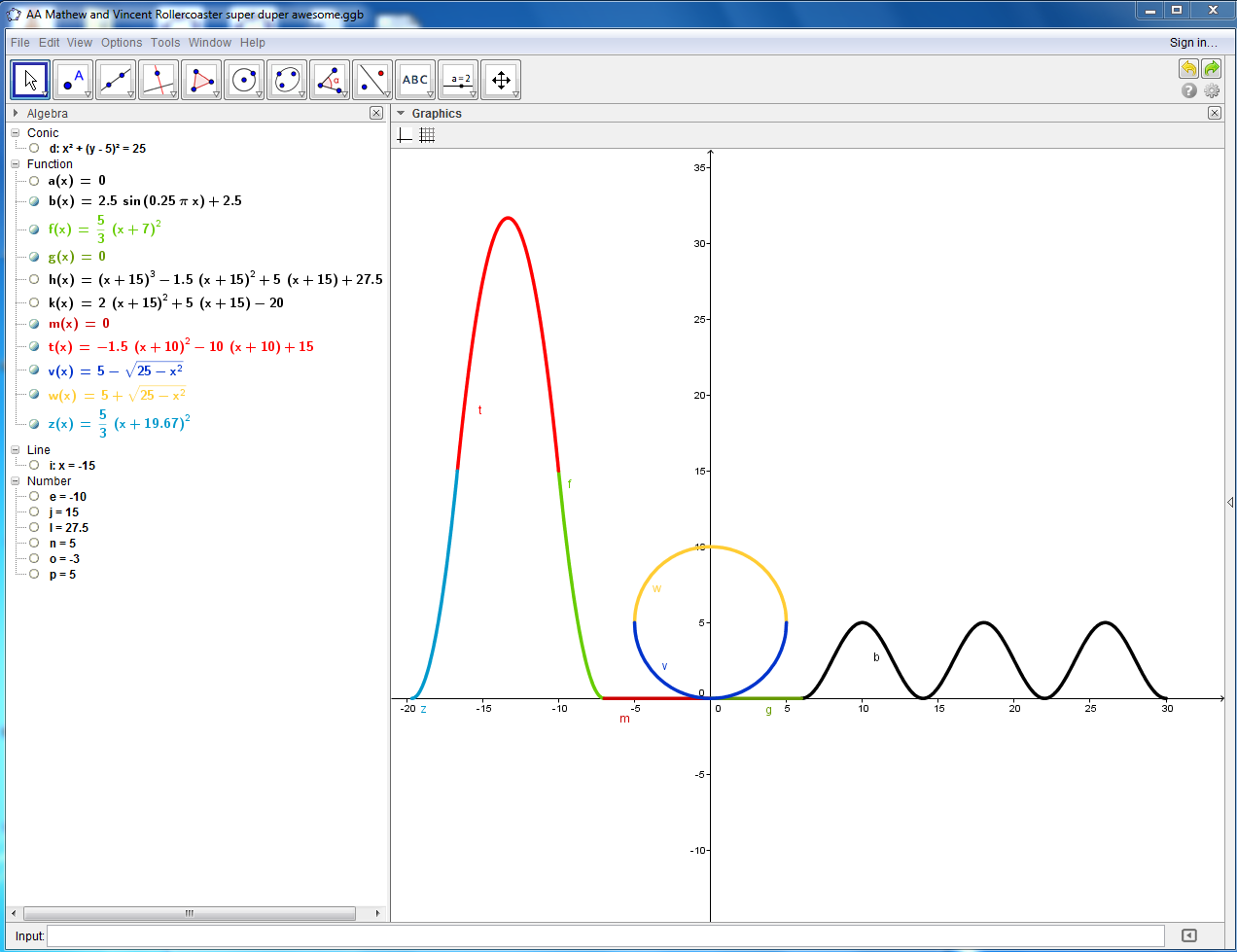1237x952 pixels.
Task: Click the Undo arrow icon
Action: 1188,68
